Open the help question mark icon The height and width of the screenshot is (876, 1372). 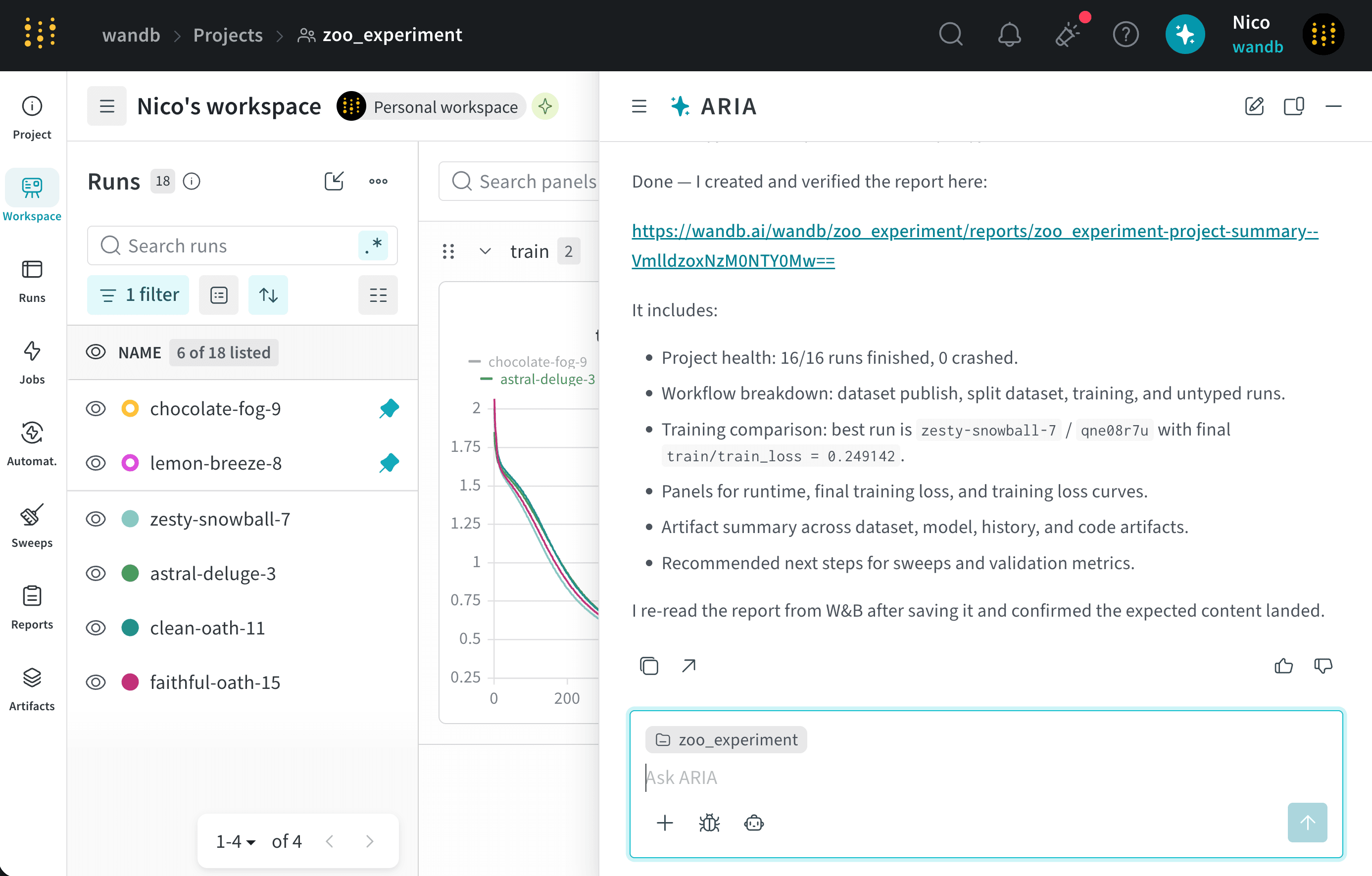1126,34
